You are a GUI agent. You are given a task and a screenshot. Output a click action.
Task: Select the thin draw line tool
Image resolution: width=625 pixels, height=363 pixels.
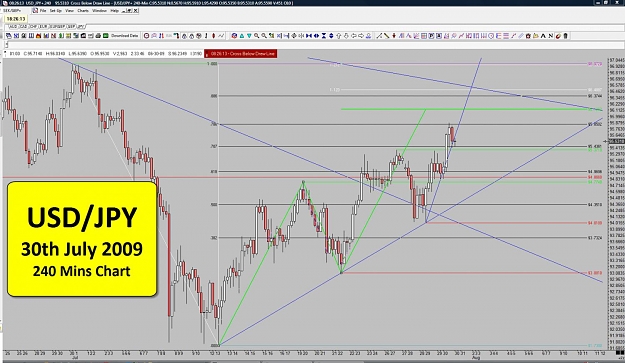point(379,36)
